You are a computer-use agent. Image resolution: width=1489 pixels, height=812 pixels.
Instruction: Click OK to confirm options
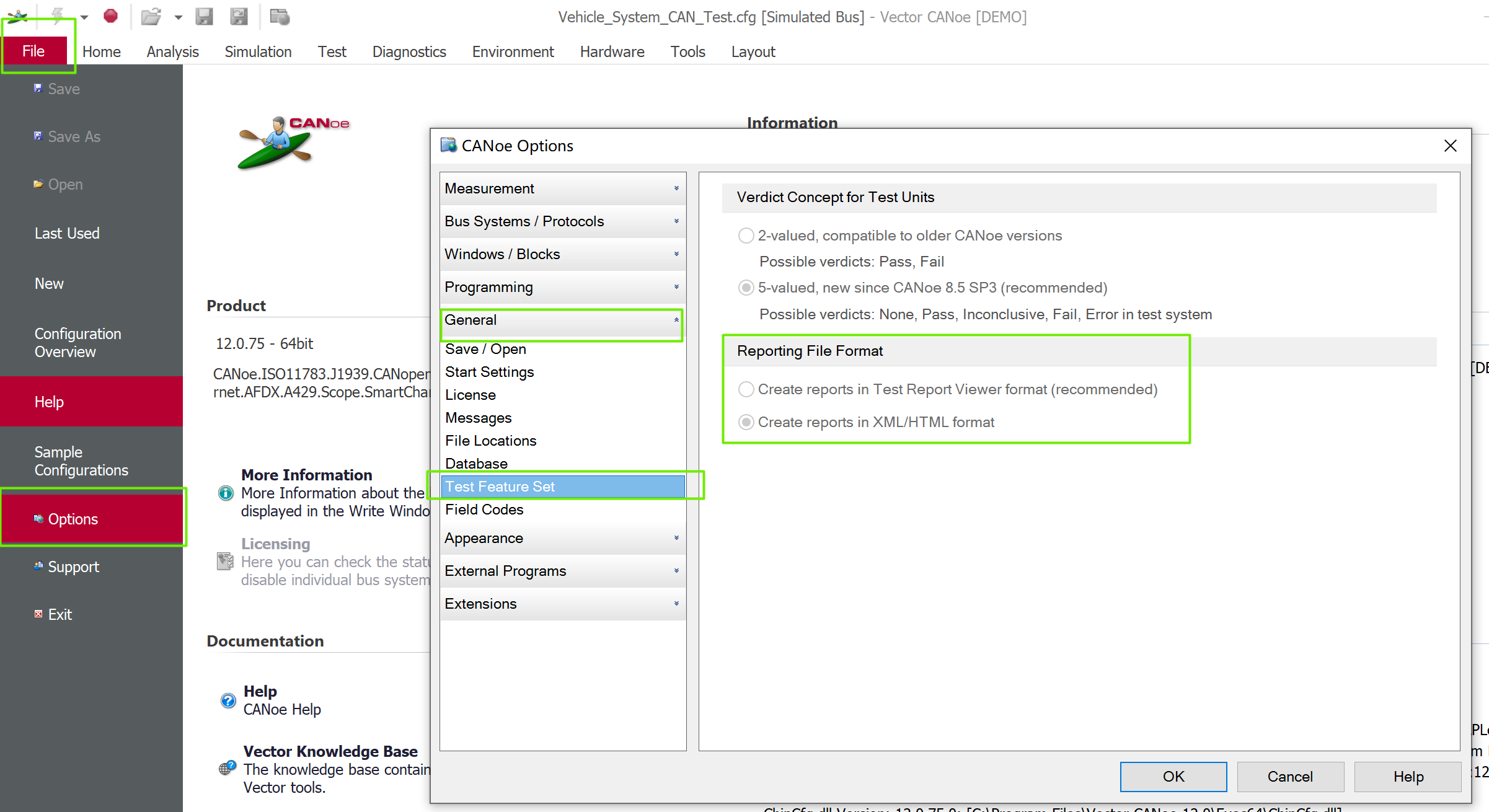[x=1173, y=777]
